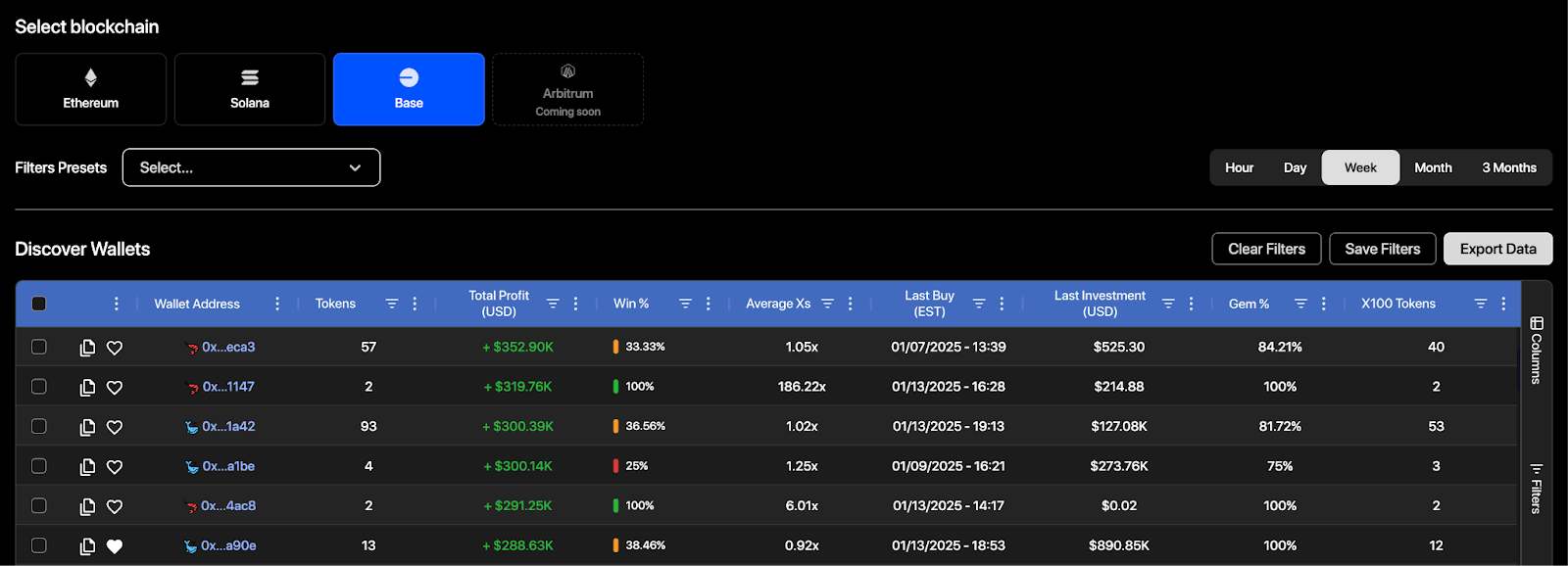Select the Solana blockchain card
Image resolution: width=1568 pixels, height=566 pixels.
[x=250, y=89]
